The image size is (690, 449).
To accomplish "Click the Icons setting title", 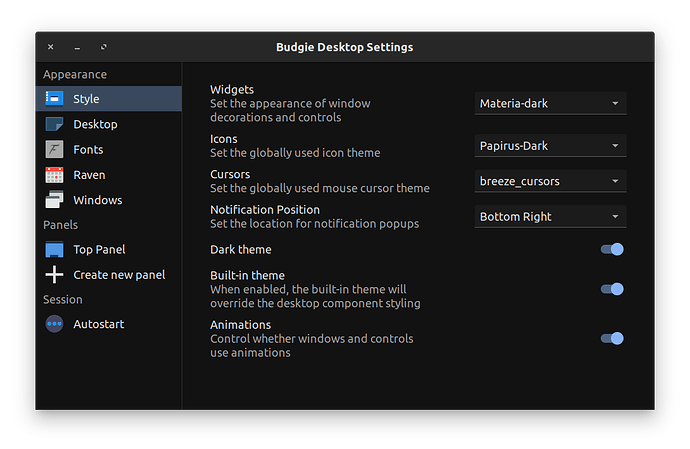I will click(x=224, y=139).
